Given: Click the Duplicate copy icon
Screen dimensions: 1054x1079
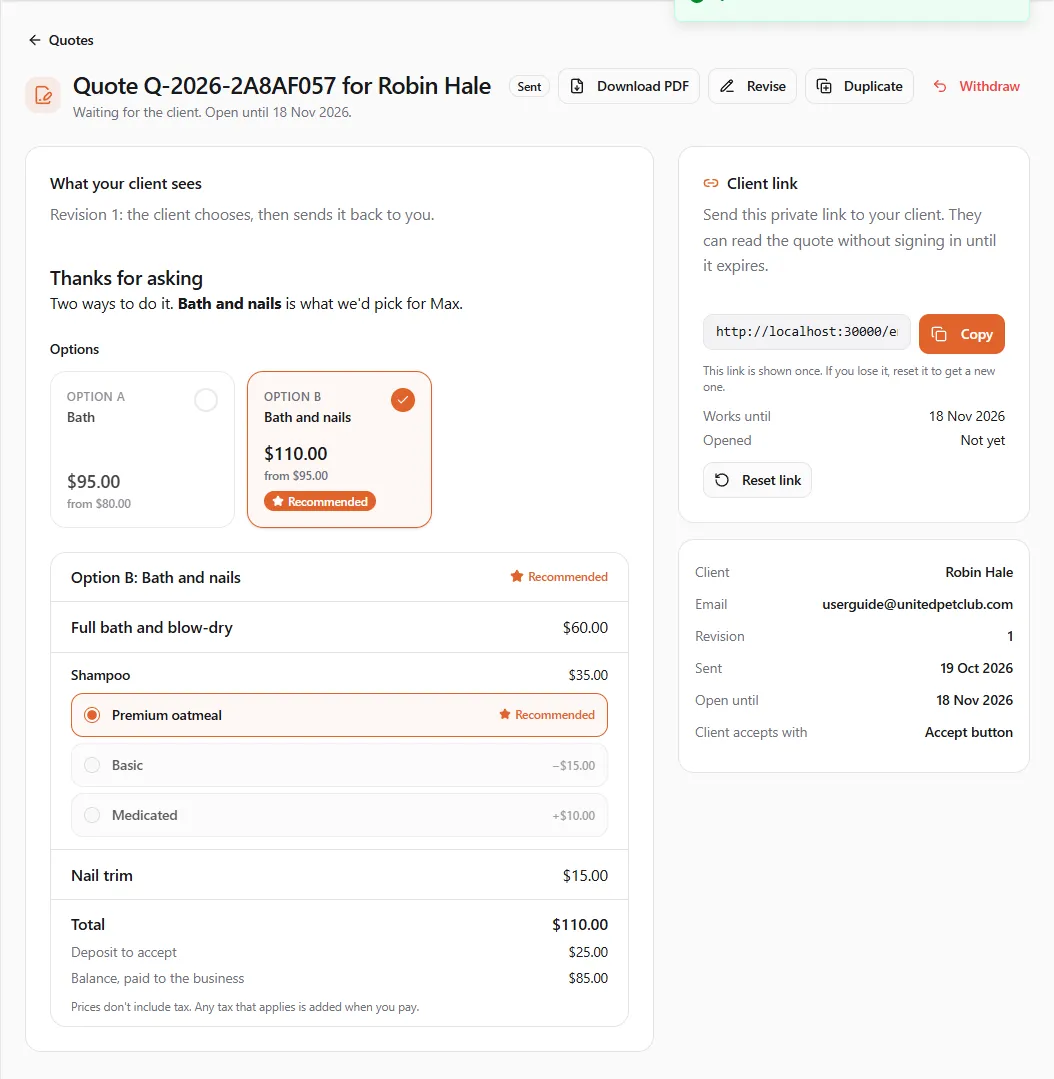Looking at the screenshot, I should (824, 86).
